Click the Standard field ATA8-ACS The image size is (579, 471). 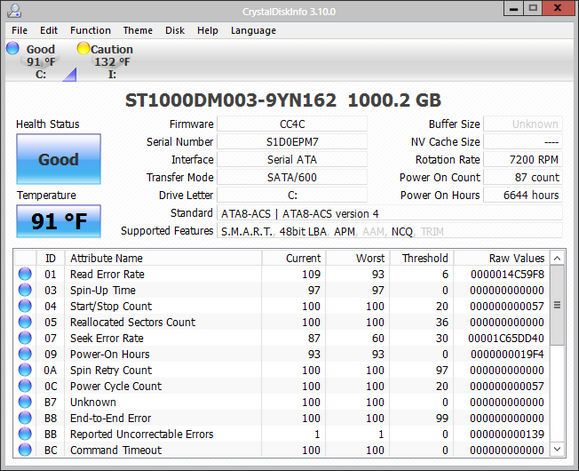pos(390,213)
